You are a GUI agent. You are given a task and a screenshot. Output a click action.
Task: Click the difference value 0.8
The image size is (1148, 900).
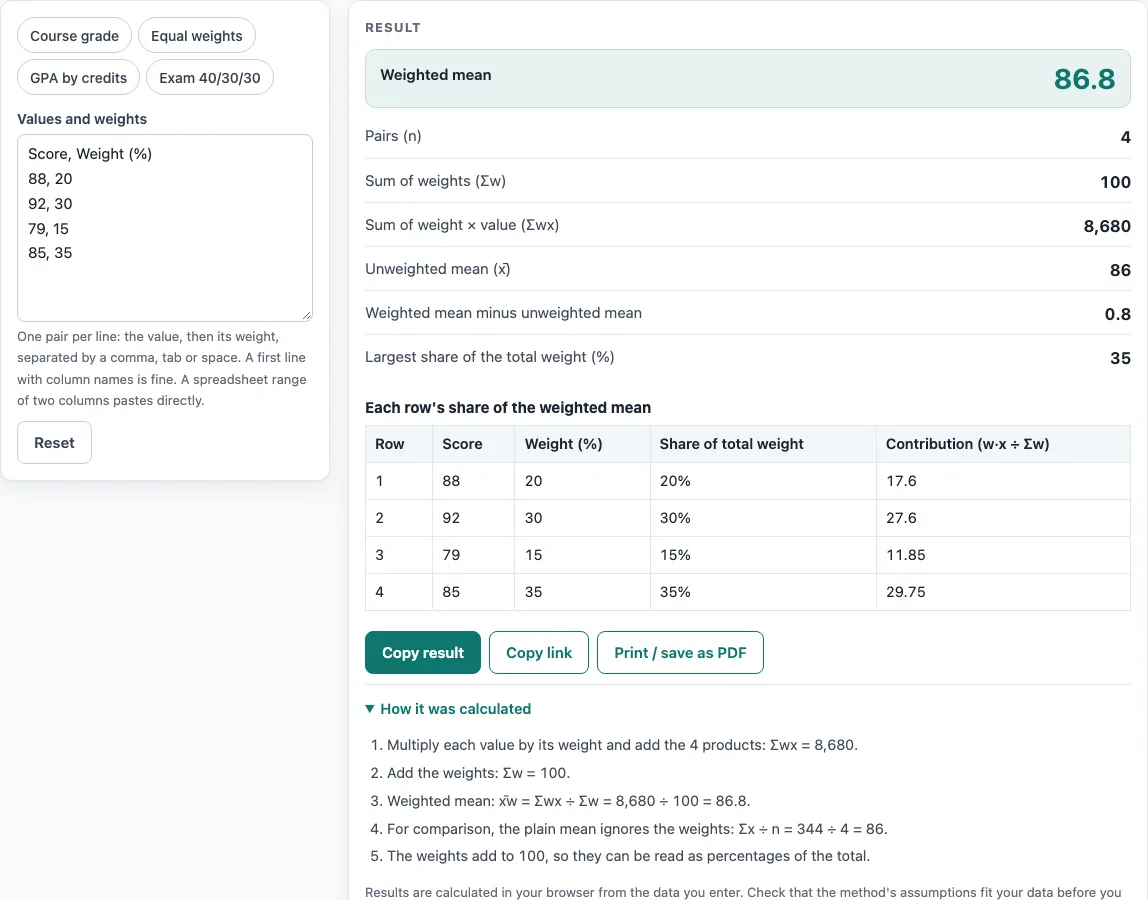coord(1117,314)
